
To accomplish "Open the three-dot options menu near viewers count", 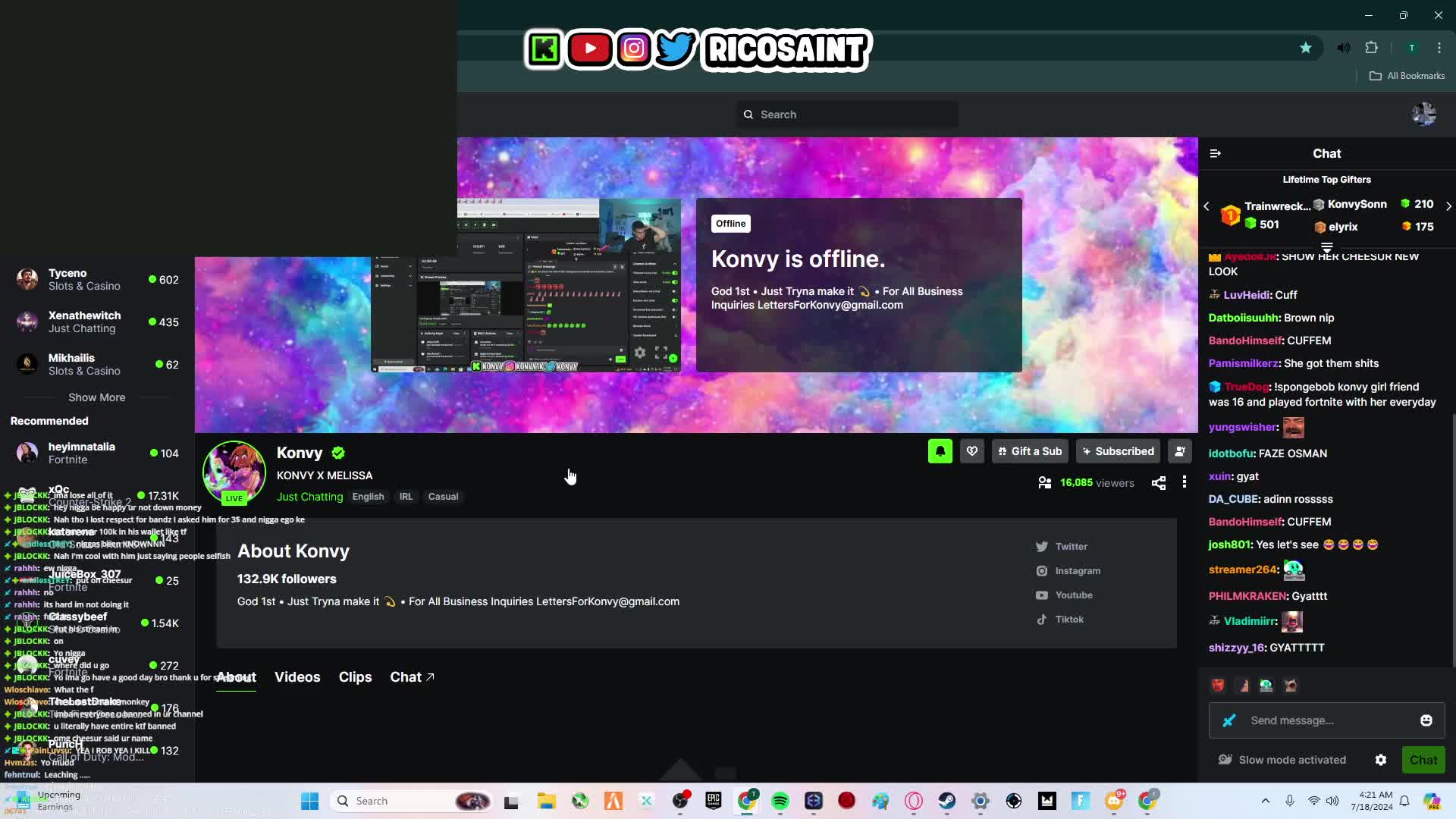I will [1185, 482].
